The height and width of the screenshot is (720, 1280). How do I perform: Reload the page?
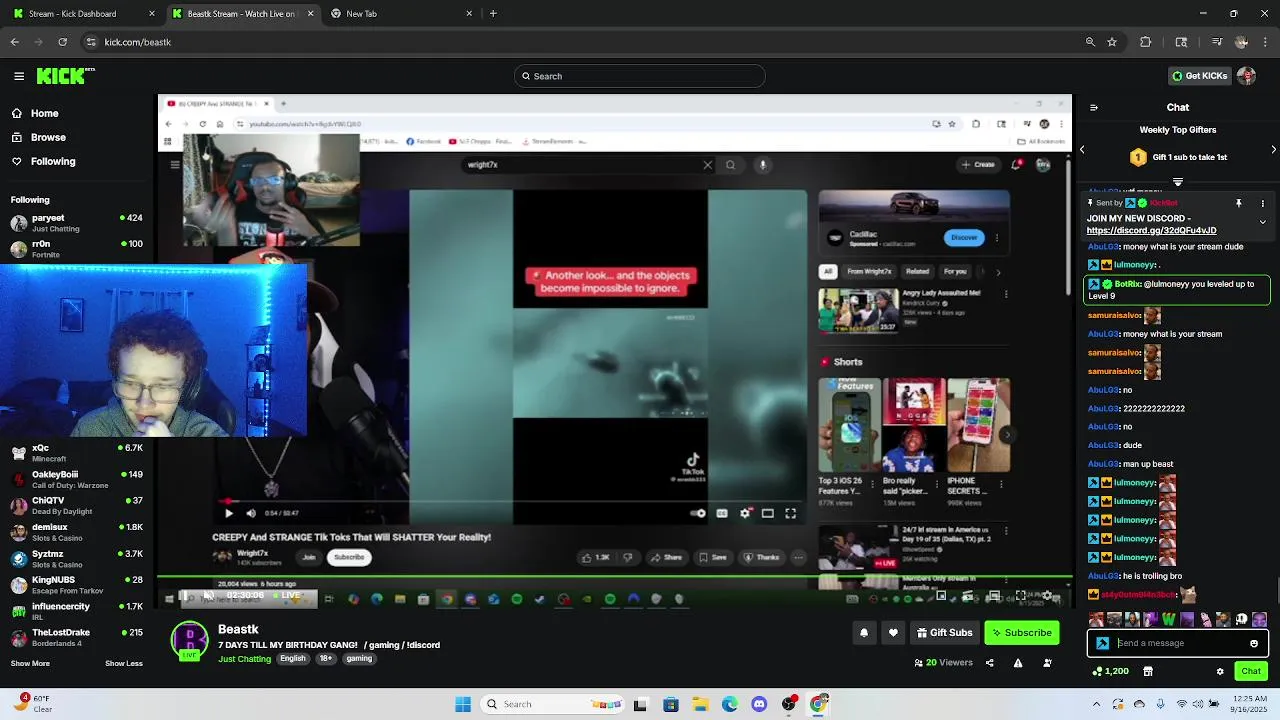(63, 42)
